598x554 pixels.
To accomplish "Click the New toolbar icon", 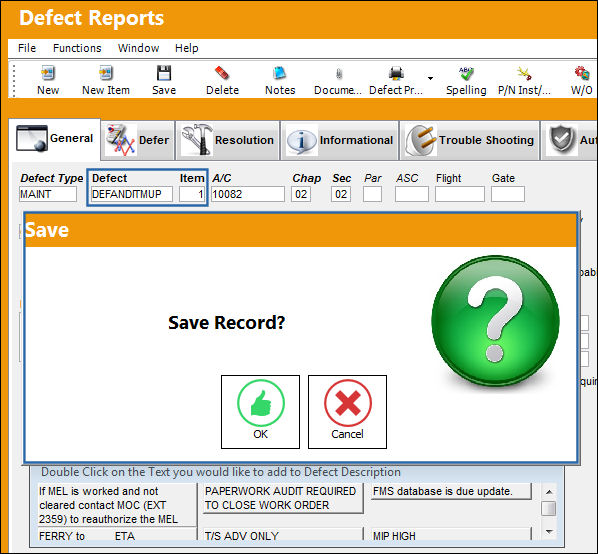I will (48, 72).
